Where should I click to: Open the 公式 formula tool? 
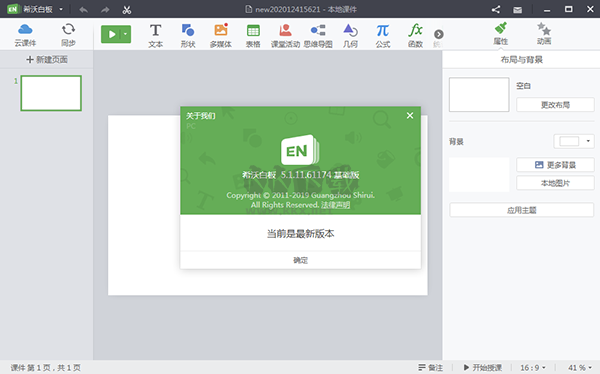point(383,36)
